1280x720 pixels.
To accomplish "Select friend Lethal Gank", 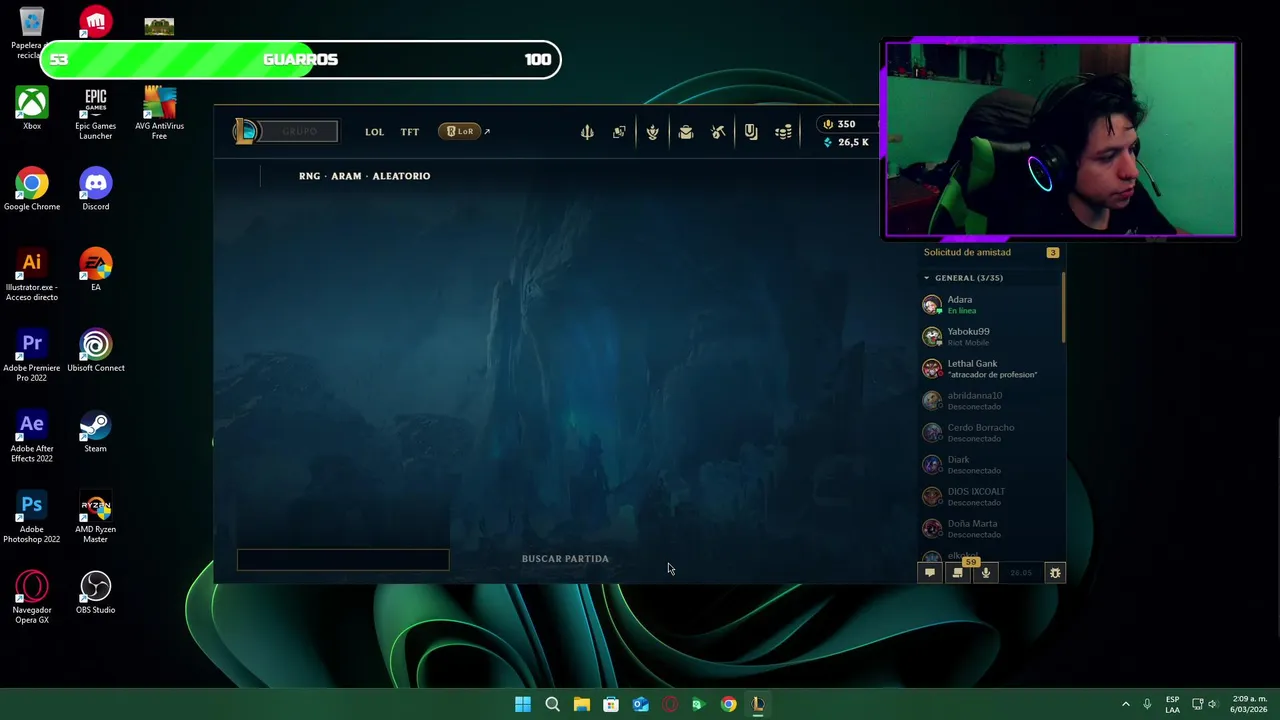I will 990,369.
